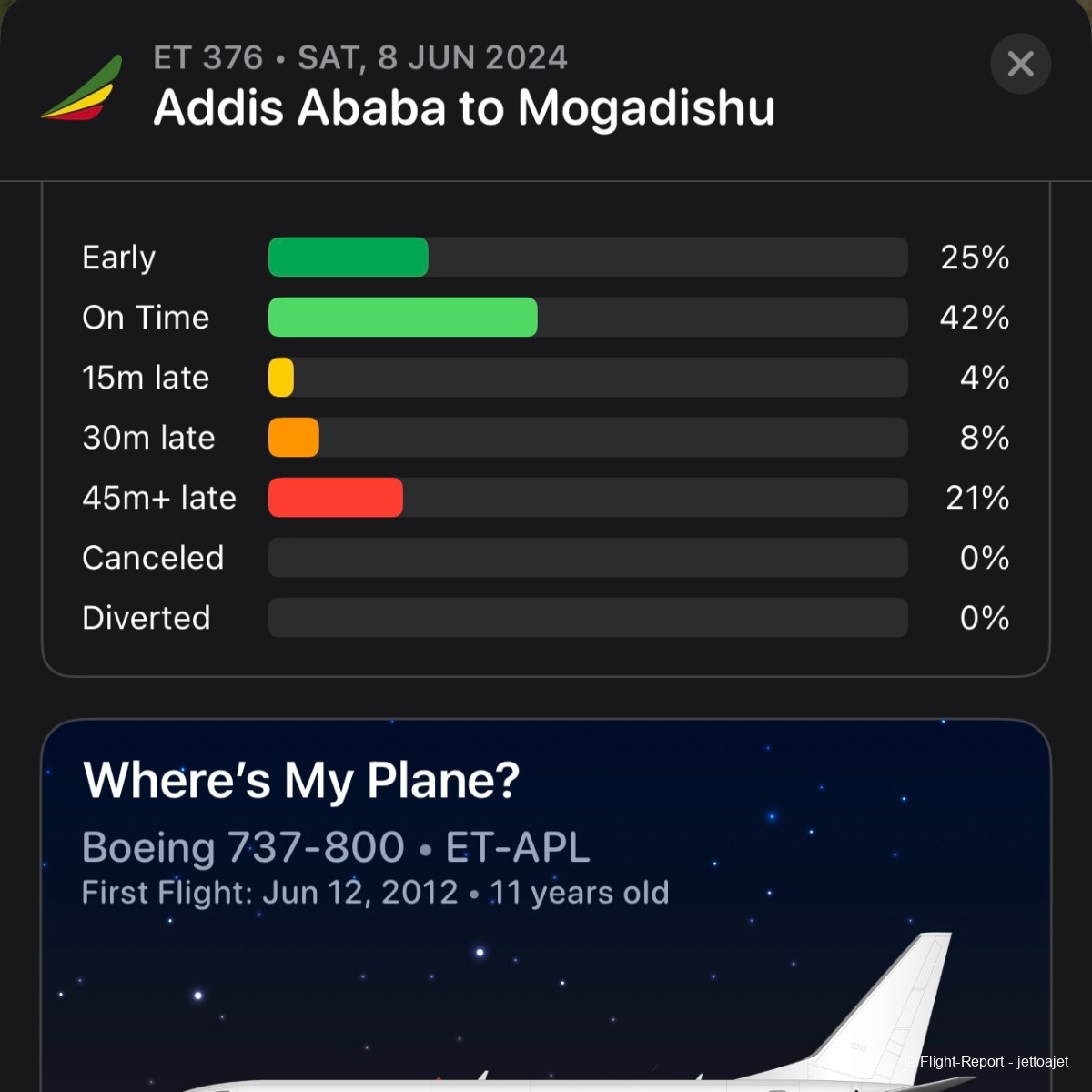
Task: Tap the Flight-Report jettoajet watermark
Action: point(994,1061)
